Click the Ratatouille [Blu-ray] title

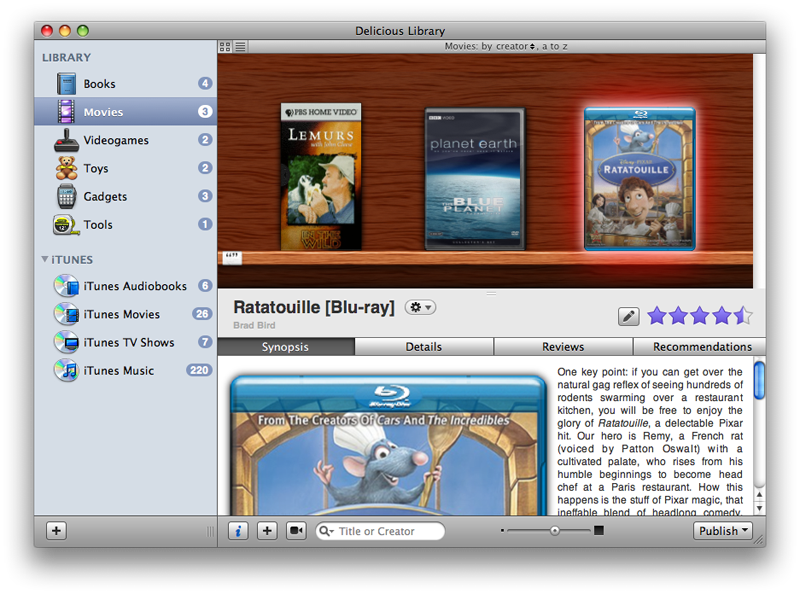[314, 307]
